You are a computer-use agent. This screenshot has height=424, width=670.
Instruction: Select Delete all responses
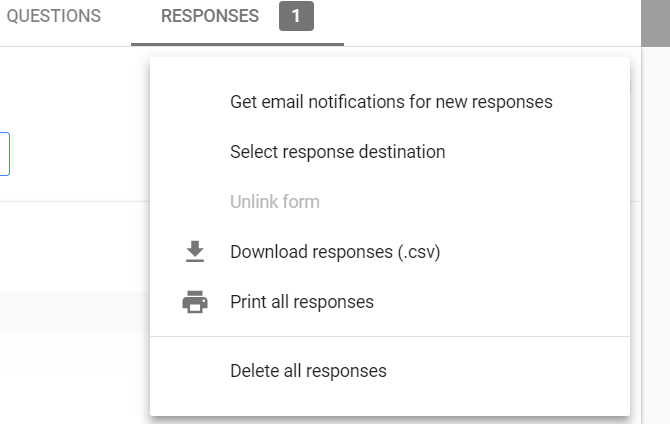click(x=308, y=371)
